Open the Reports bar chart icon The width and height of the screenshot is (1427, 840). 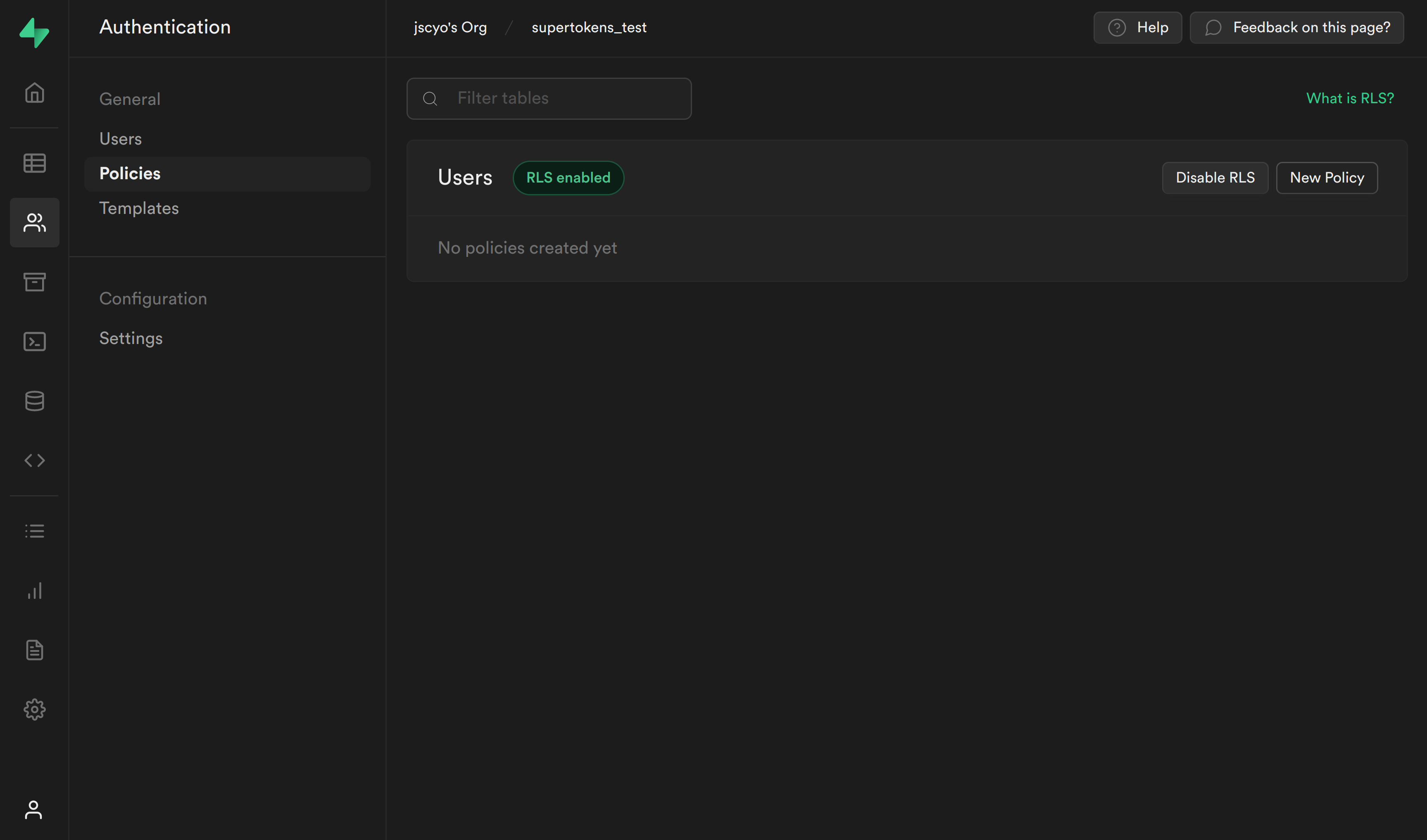pyautogui.click(x=35, y=591)
